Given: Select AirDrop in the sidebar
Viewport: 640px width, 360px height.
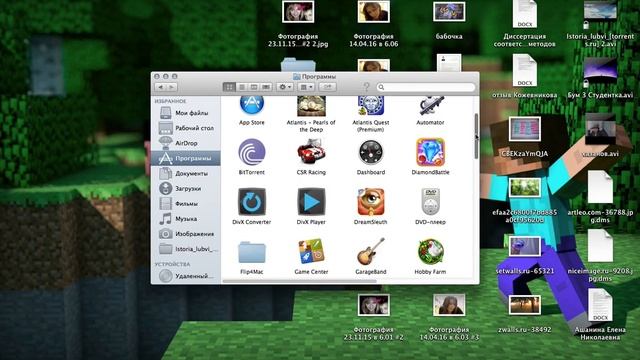Looking at the screenshot, I should pos(186,143).
